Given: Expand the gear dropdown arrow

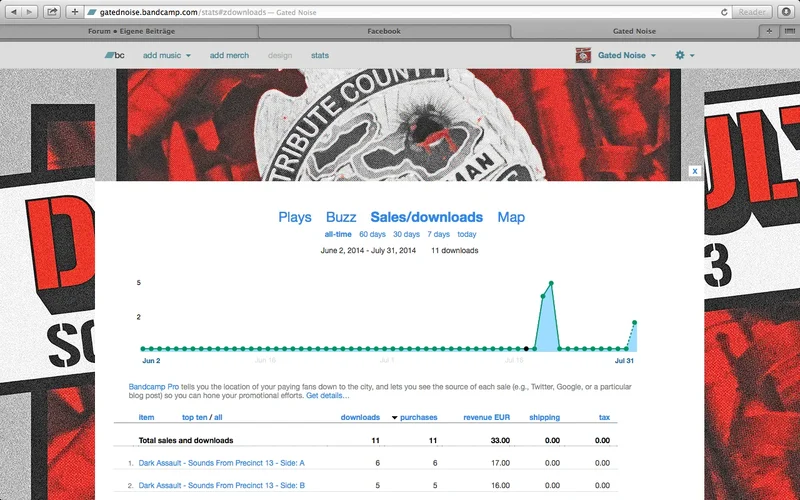Looking at the screenshot, I should click(x=692, y=56).
